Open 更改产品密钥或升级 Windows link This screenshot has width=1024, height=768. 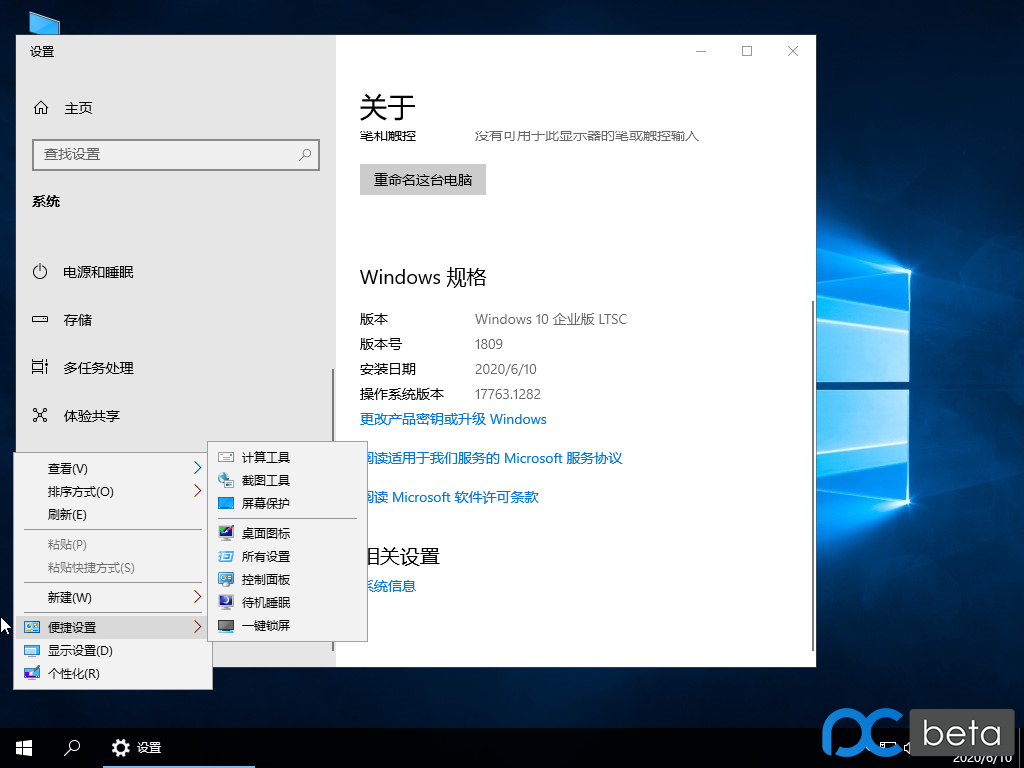click(453, 419)
